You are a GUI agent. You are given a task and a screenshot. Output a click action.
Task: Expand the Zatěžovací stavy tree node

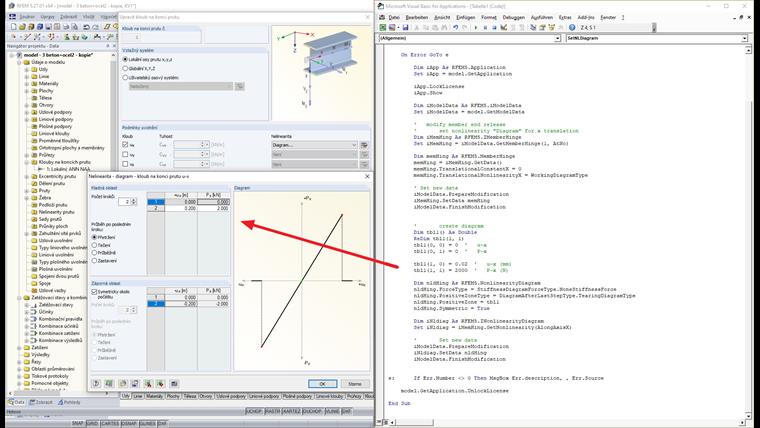coord(27,305)
